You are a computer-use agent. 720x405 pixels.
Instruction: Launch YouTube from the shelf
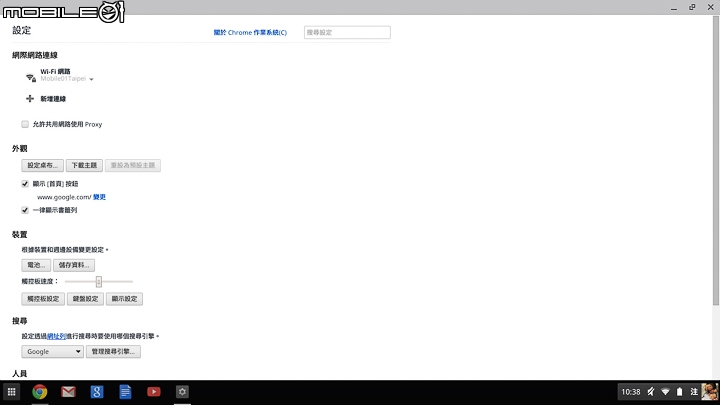click(154, 392)
